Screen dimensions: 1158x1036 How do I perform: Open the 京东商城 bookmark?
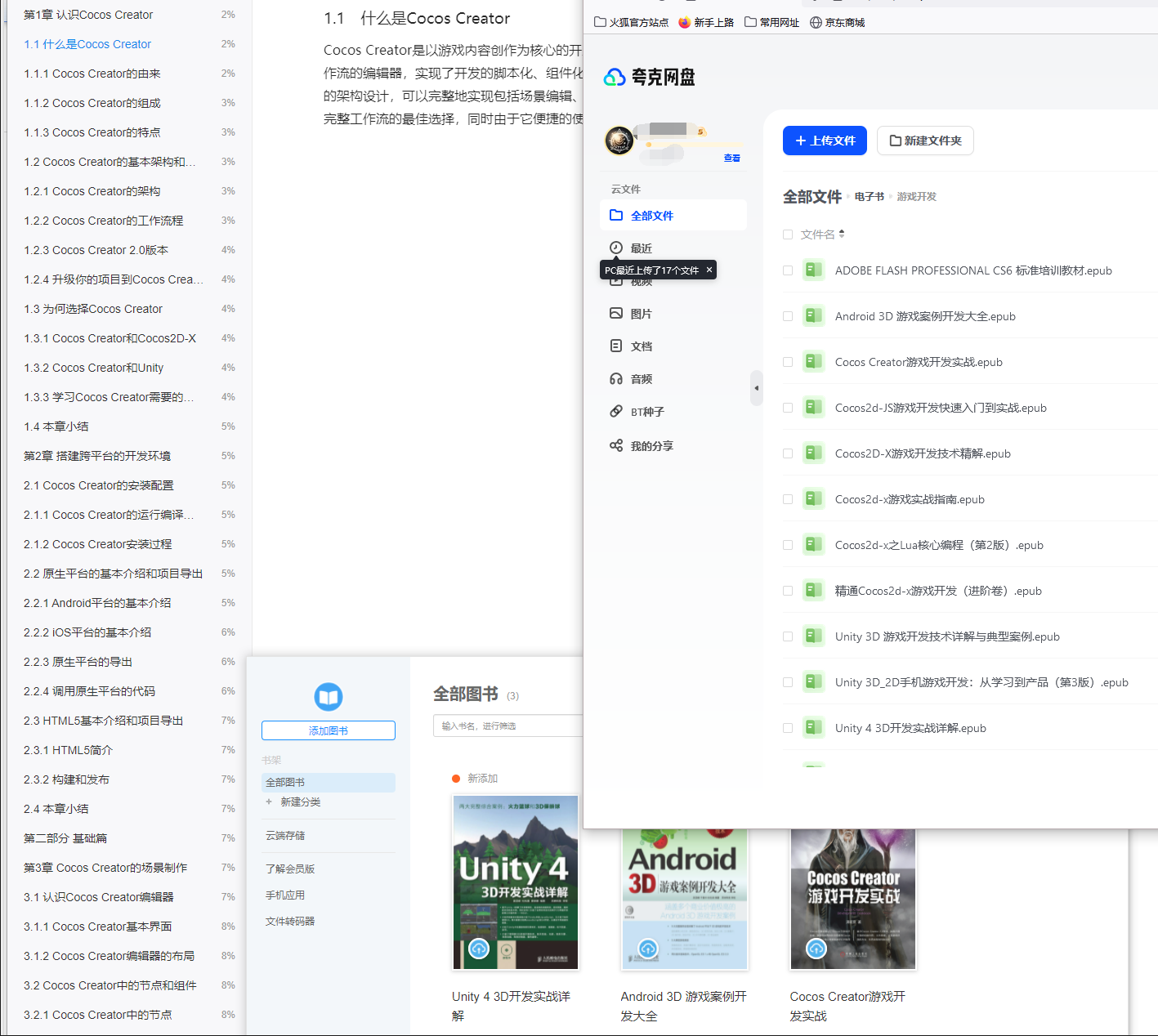(x=837, y=22)
